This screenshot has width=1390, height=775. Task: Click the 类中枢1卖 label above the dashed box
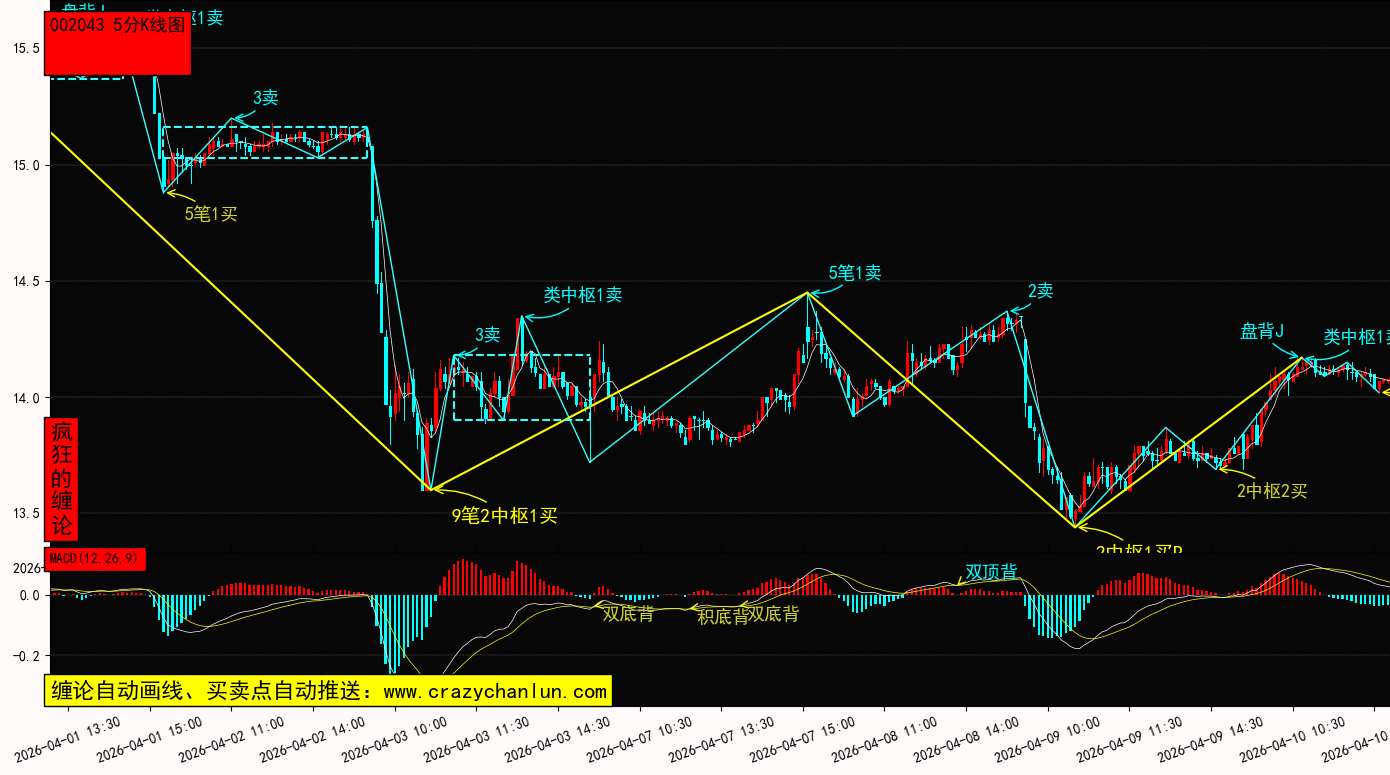(x=583, y=295)
